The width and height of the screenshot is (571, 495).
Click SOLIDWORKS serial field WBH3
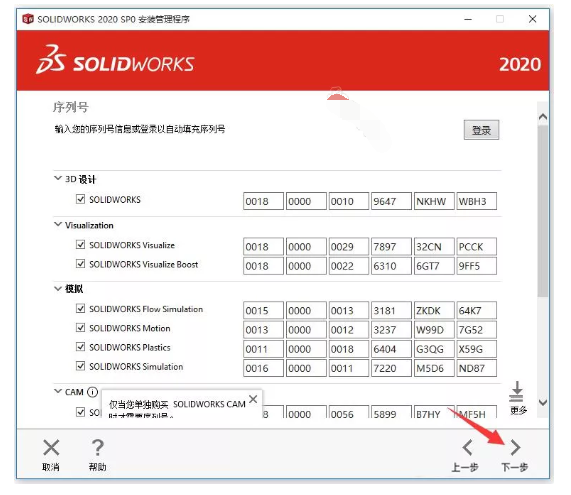coord(476,201)
